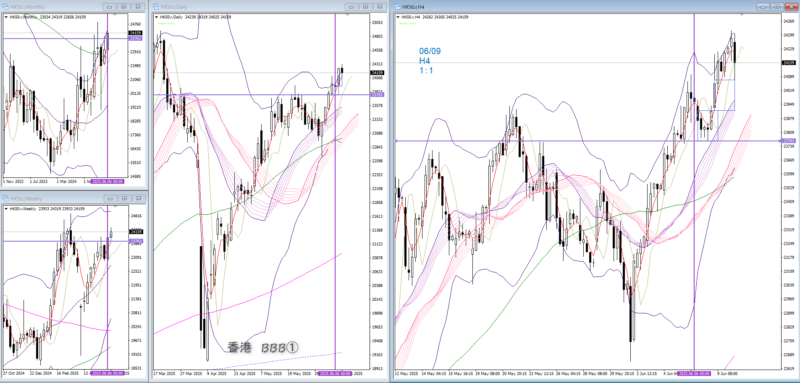Click the 24816 price level in Weekly scale
This screenshot has height=383, width=800.
[x=136, y=216]
